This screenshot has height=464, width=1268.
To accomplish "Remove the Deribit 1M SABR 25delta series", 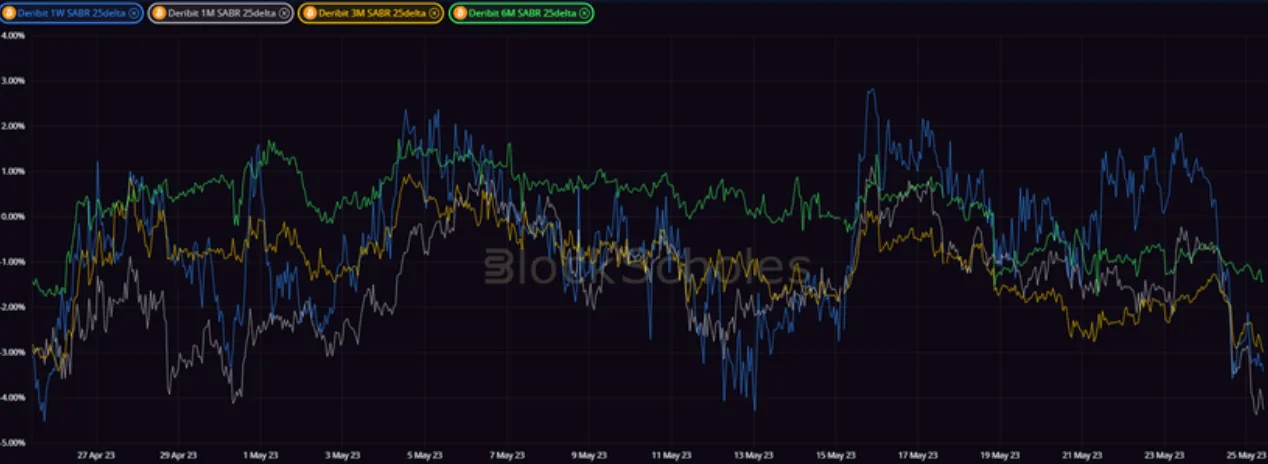I will pyautogui.click(x=283, y=13).
